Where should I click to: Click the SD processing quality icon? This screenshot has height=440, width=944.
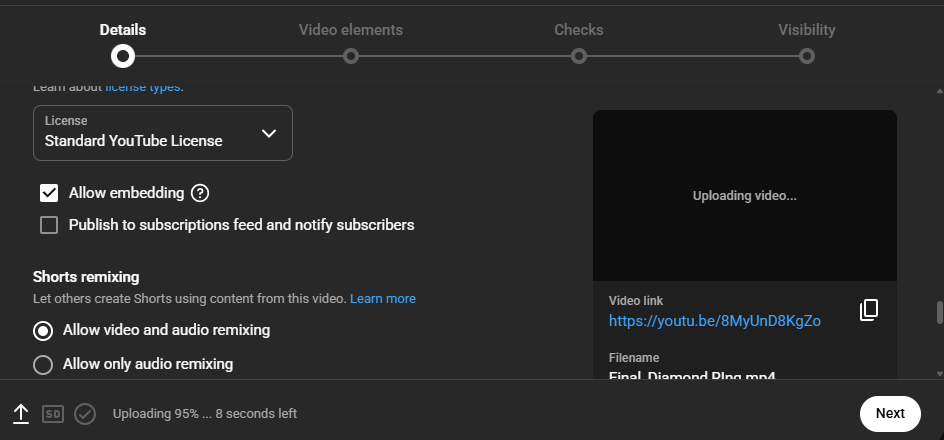click(x=53, y=414)
